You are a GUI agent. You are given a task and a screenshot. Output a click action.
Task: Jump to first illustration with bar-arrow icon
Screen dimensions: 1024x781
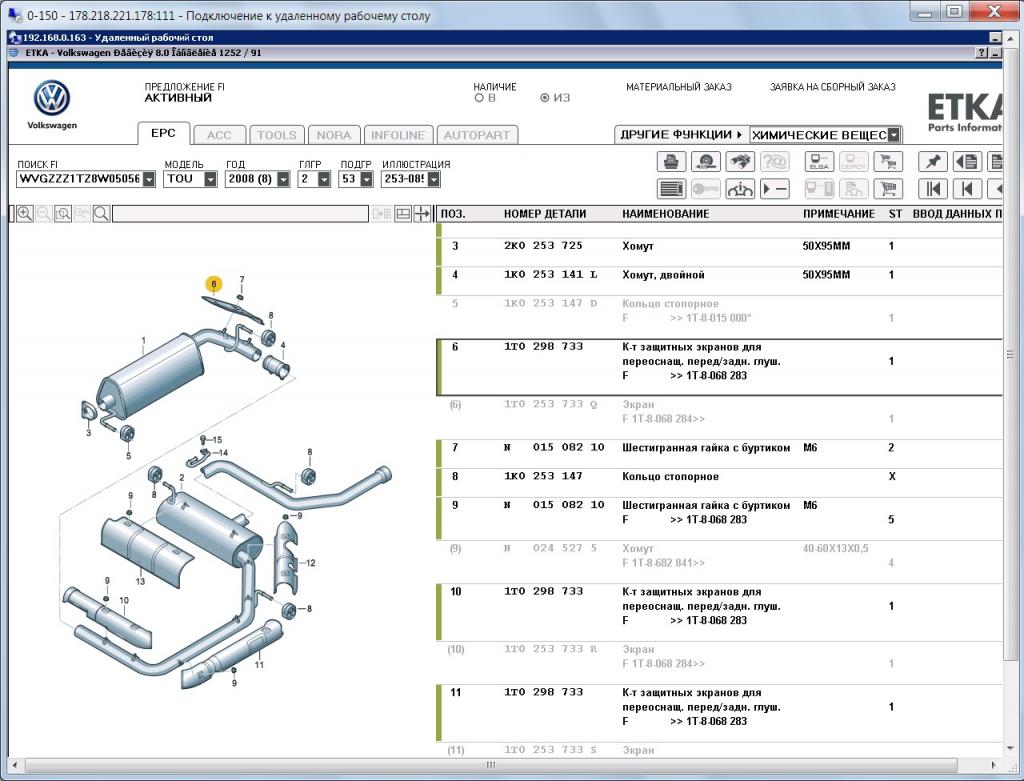[x=933, y=189]
